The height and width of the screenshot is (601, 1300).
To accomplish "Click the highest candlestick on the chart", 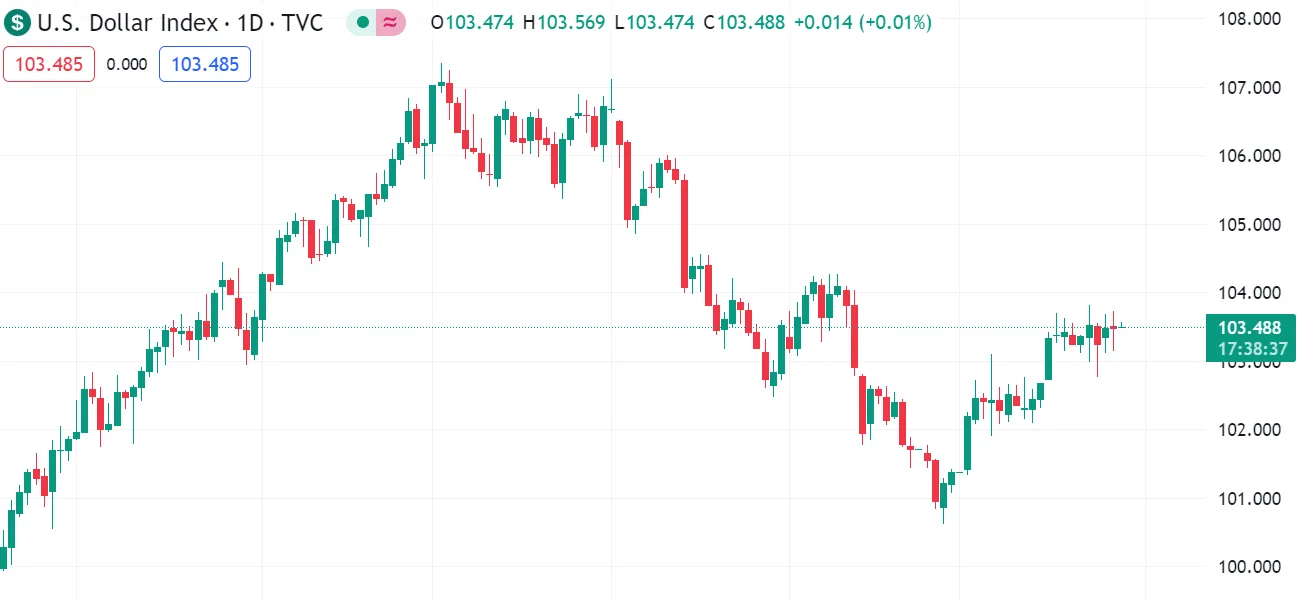I will (x=440, y=85).
